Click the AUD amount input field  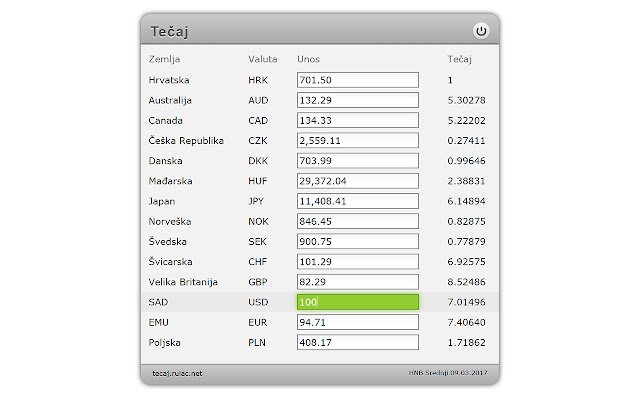[358, 100]
